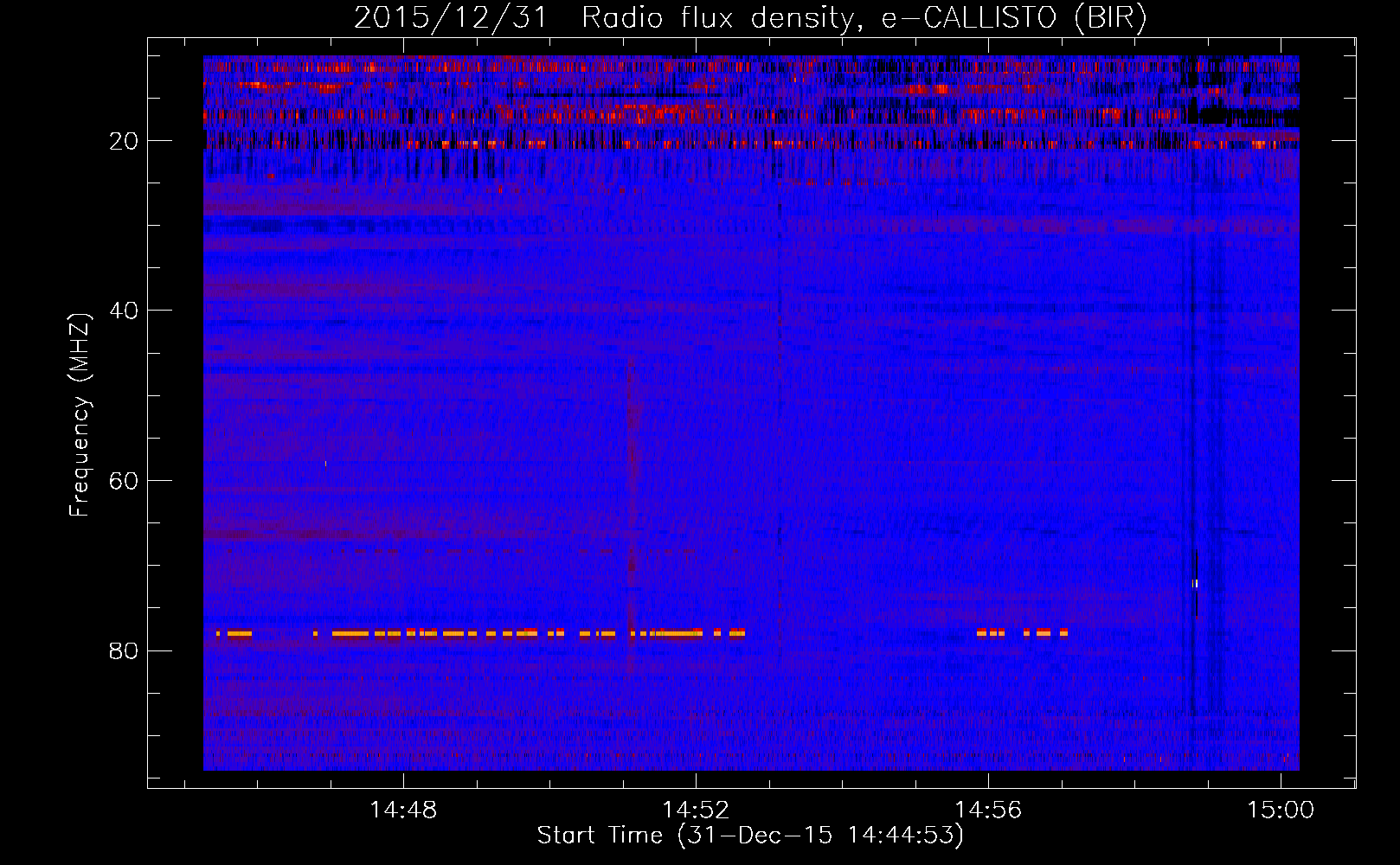Click the 14:52 time tick label
The image size is (1400, 865).
[696, 811]
